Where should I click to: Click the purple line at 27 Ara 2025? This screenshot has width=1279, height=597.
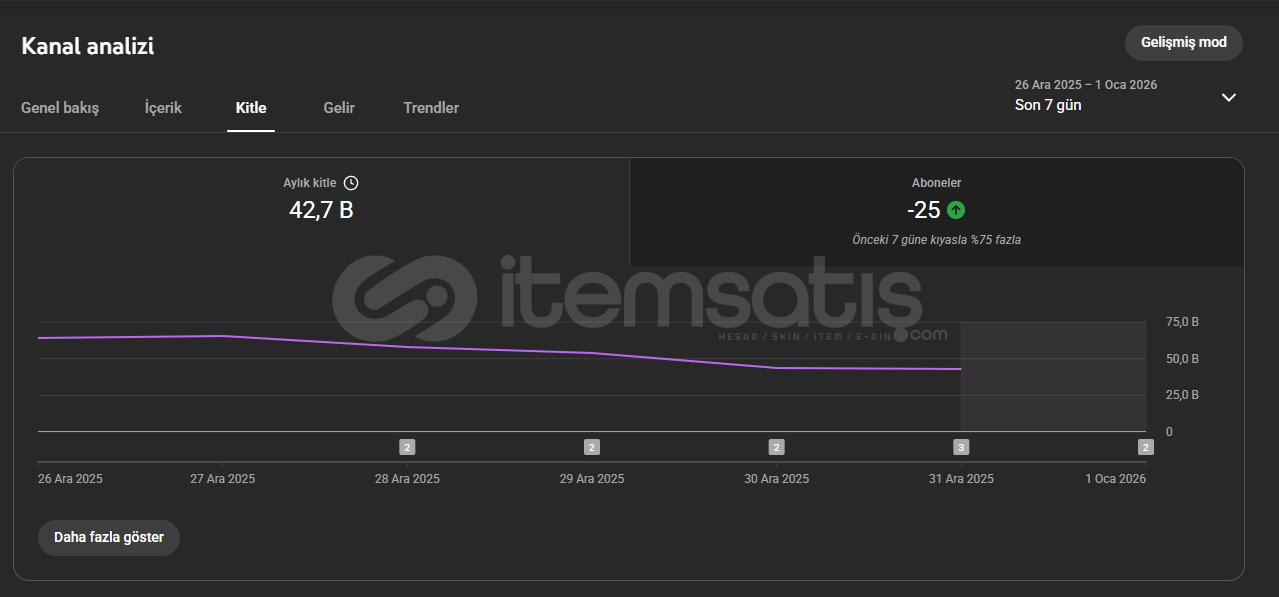223,336
